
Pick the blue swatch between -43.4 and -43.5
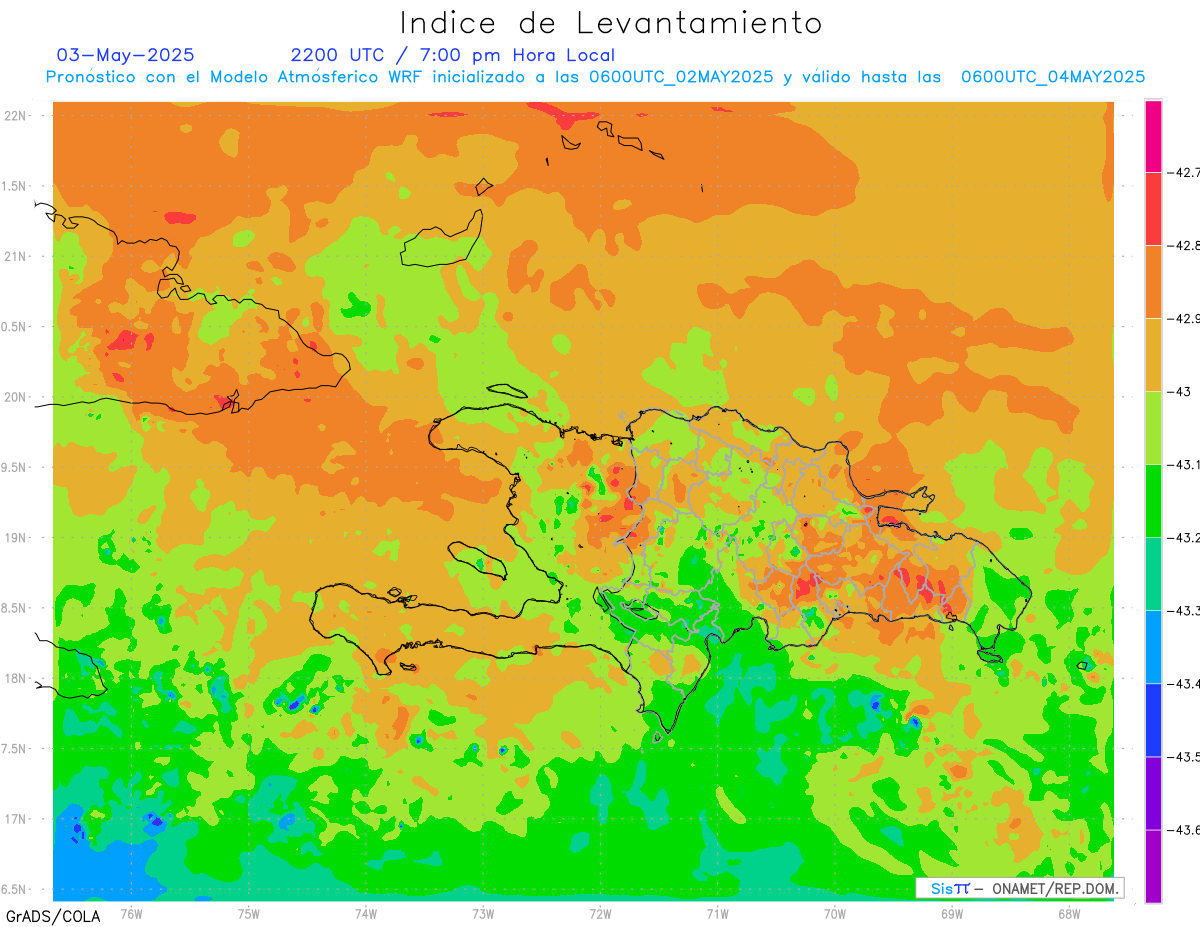click(x=1153, y=719)
